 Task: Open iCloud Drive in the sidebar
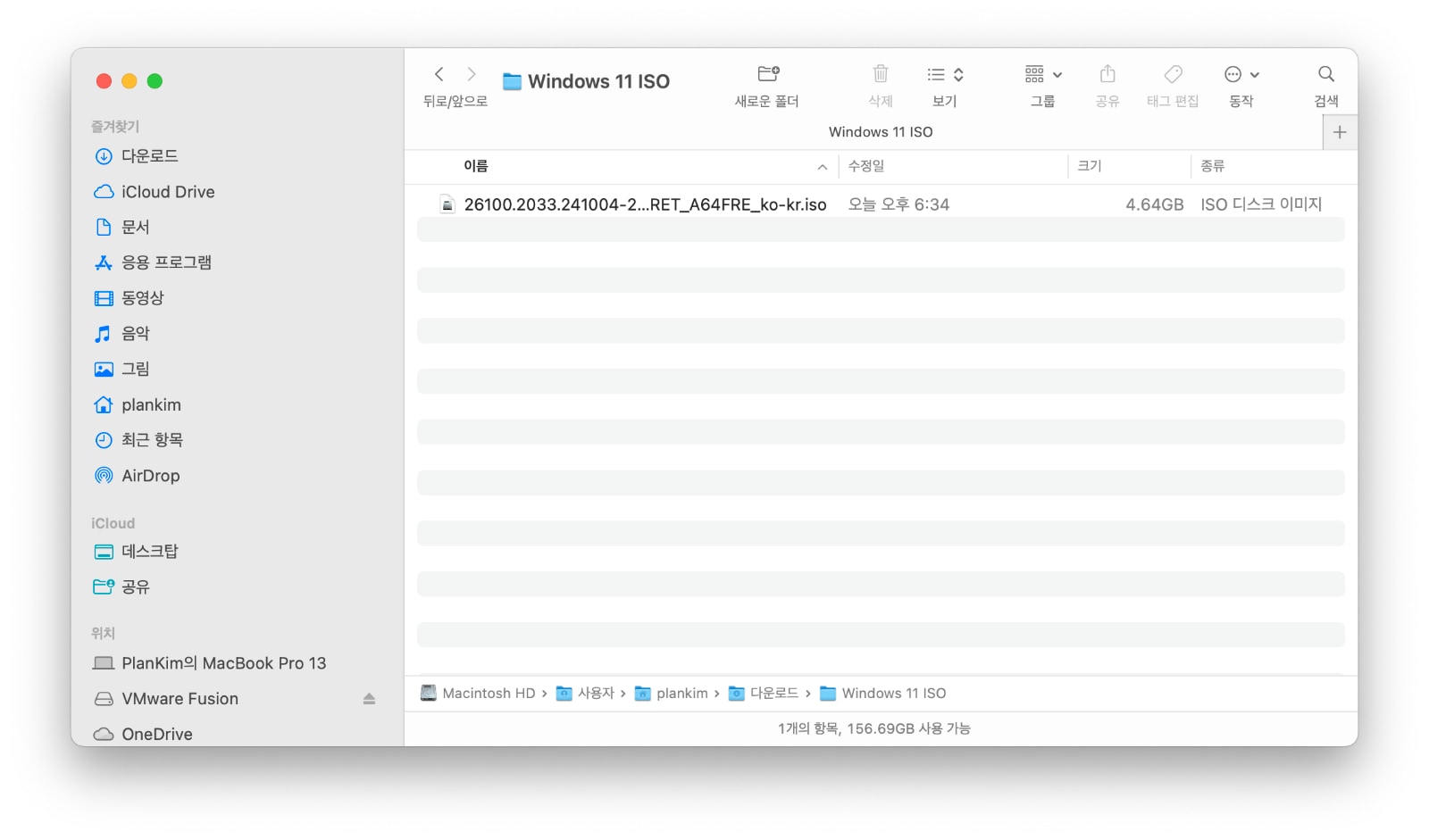click(x=168, y=192)
